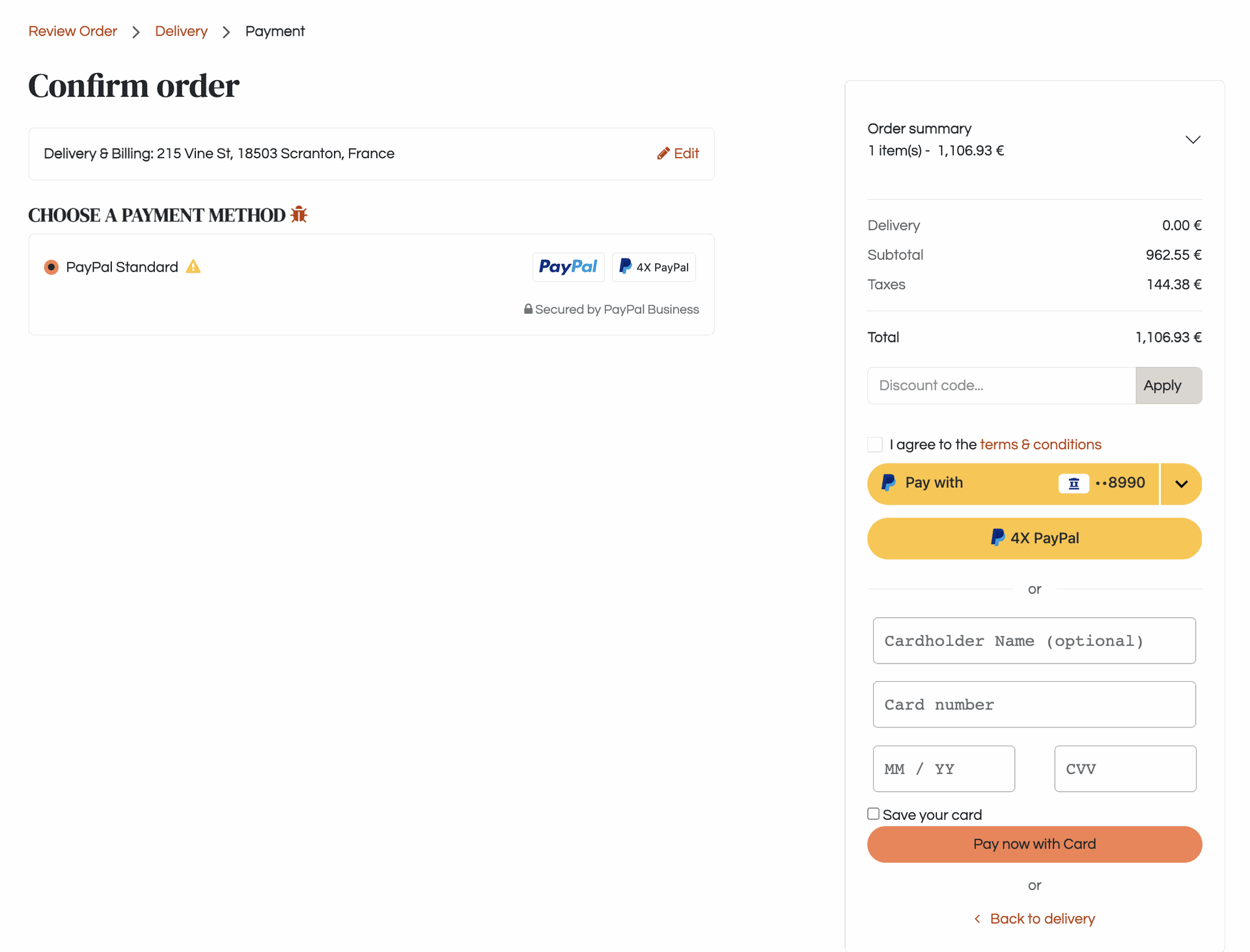
Task: Expand the Order summary chevron
Action: (x=1193, y=140)
